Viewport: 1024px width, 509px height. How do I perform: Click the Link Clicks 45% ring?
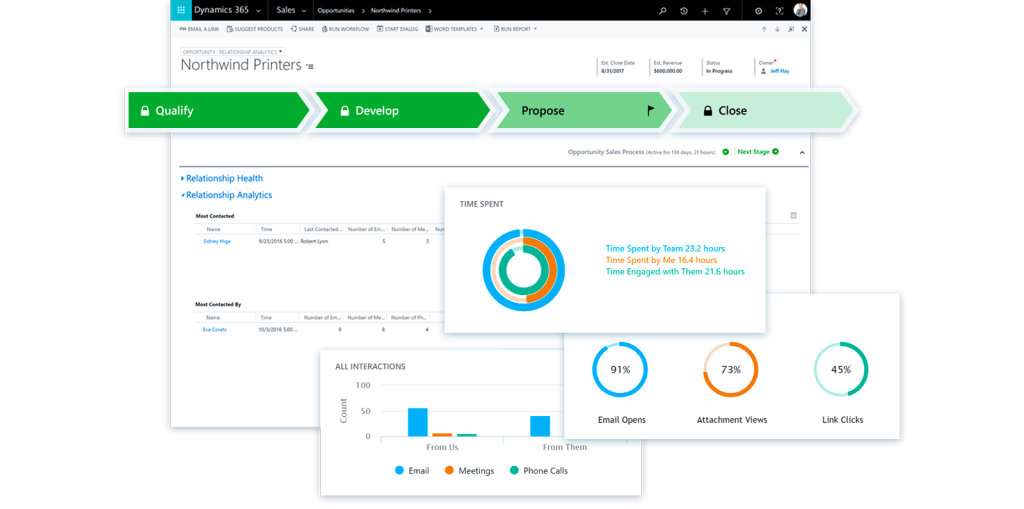(x=840, y=369)
